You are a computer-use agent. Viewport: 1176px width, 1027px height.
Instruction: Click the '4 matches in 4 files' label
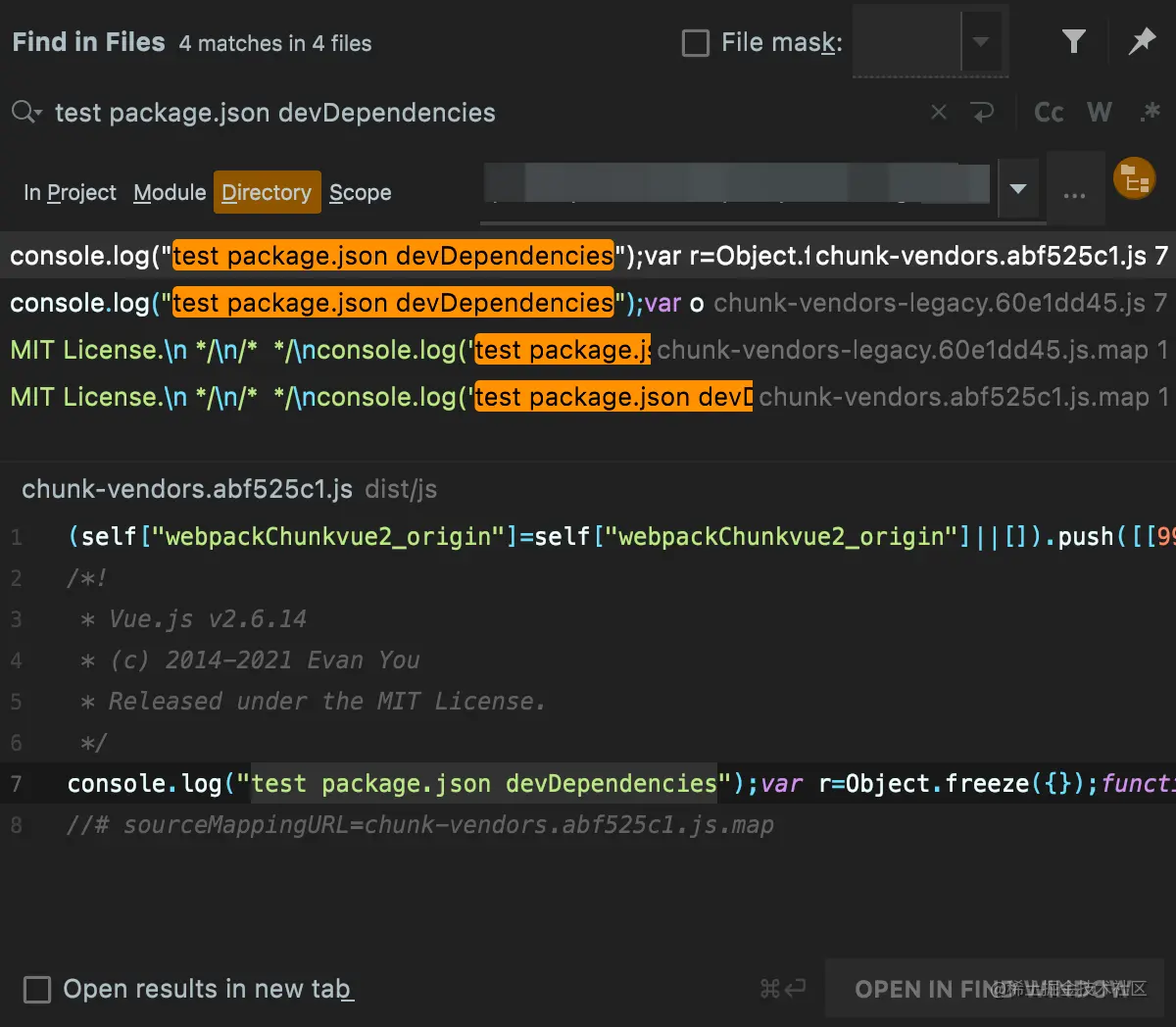pyautogui.click(x=275, y=43)
